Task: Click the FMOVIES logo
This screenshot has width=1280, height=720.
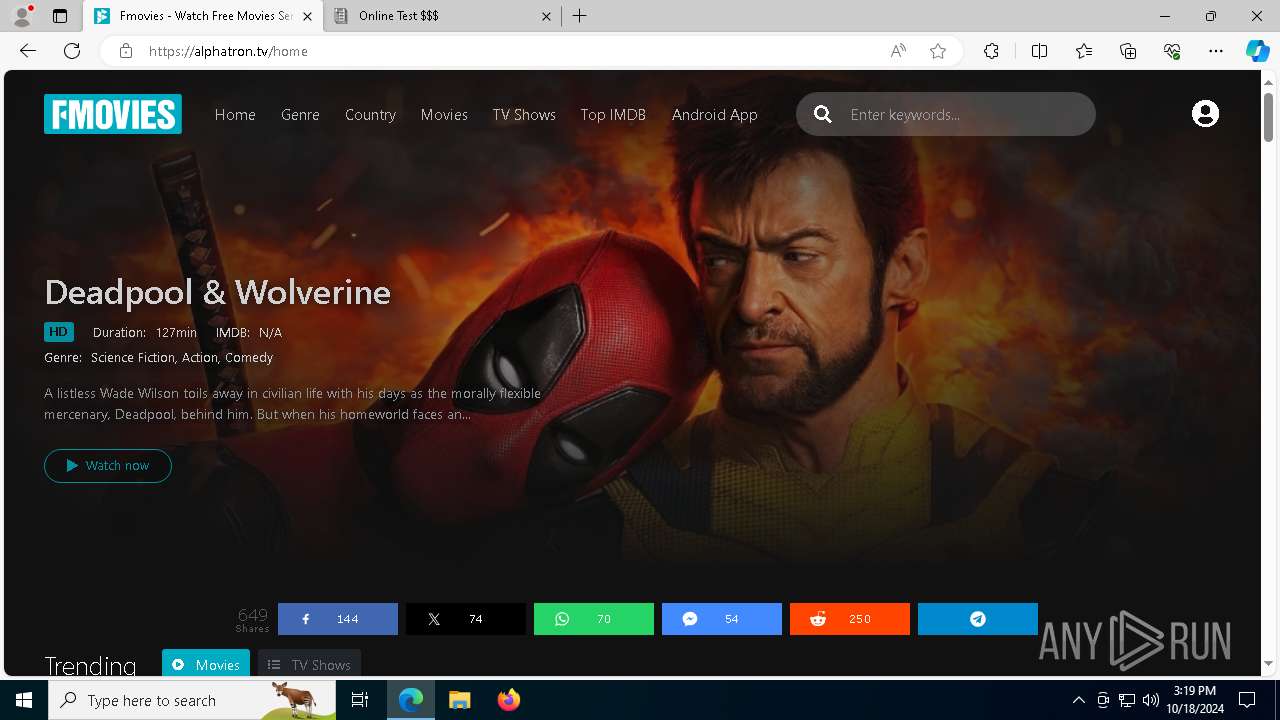Action: 113,114
